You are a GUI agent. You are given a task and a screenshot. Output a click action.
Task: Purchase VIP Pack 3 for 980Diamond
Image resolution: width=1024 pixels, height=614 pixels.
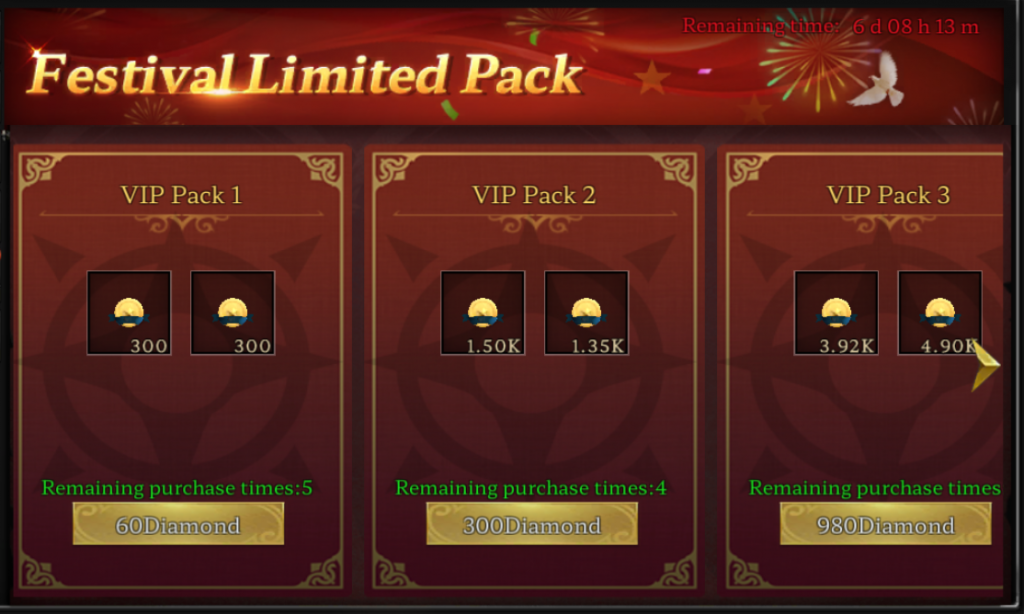(886, 524)
